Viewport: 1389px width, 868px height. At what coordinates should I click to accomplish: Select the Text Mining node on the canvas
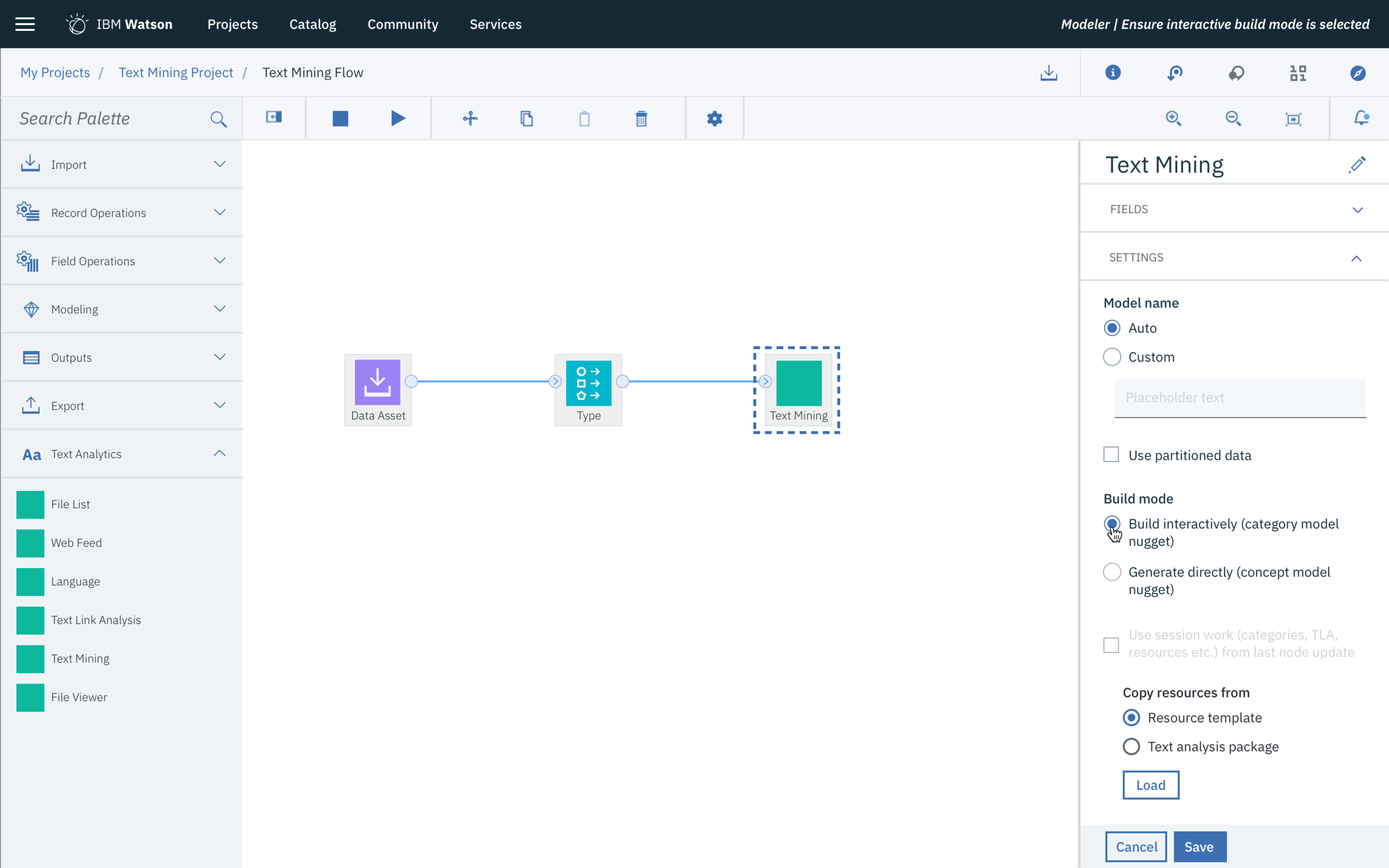tap(798, 390)
